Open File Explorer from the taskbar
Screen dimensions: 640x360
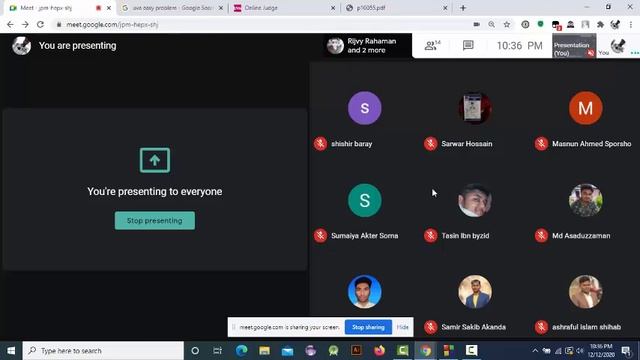pos(264,351)
